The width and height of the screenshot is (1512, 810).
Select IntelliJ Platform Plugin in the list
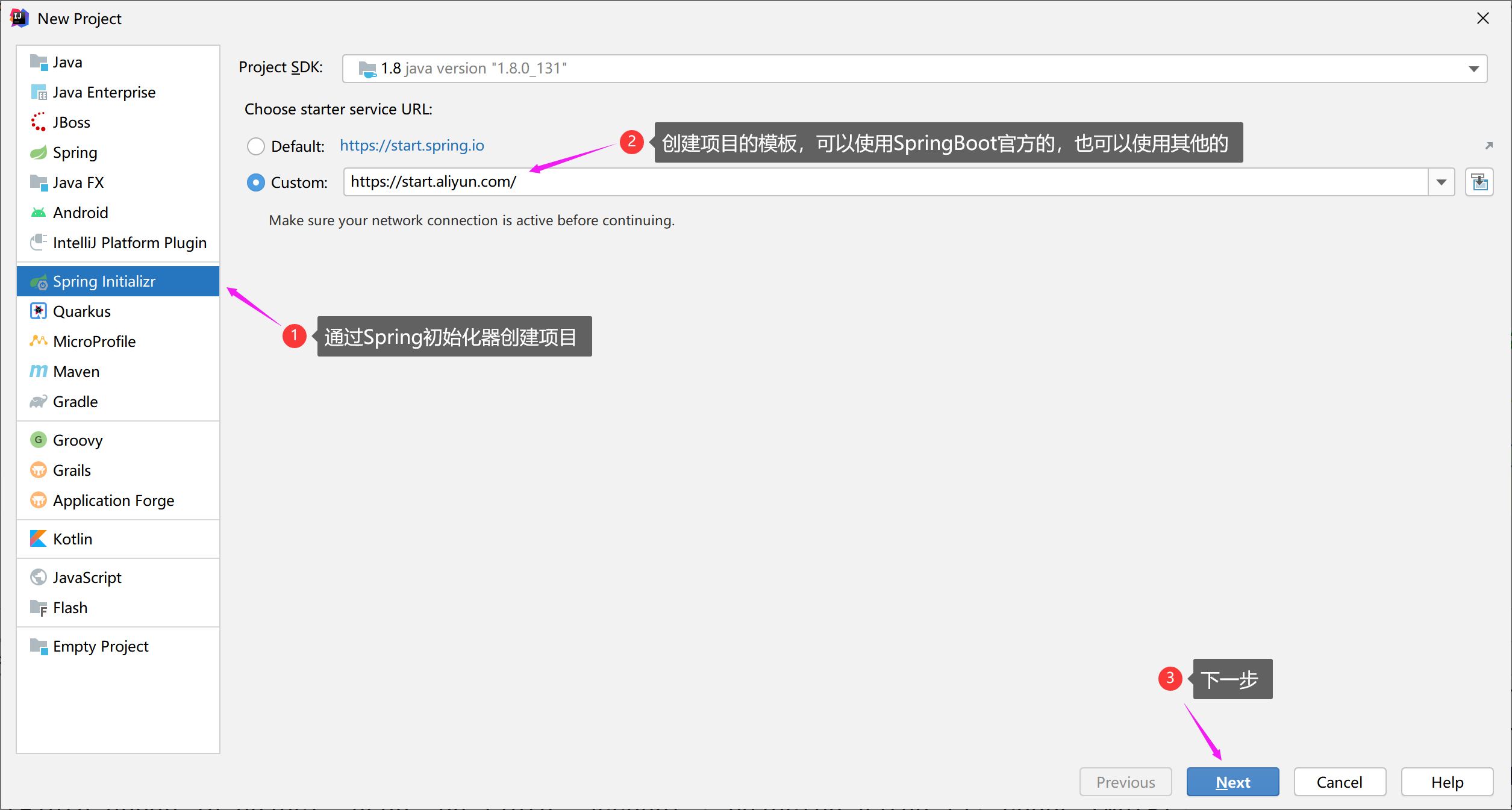coord(118,243)
